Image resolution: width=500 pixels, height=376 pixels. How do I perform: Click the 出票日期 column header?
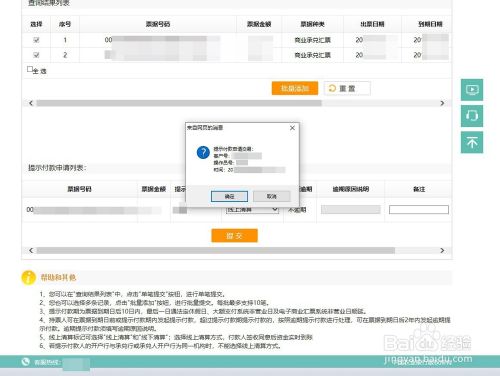(372, 24)
